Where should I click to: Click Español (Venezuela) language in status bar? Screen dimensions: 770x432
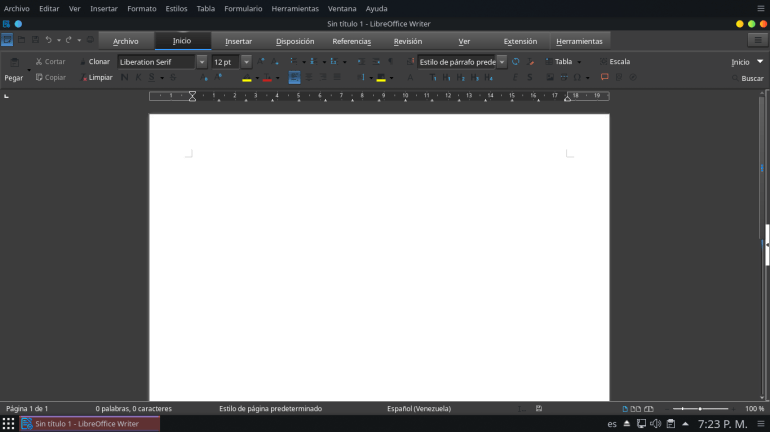[419, 408]
